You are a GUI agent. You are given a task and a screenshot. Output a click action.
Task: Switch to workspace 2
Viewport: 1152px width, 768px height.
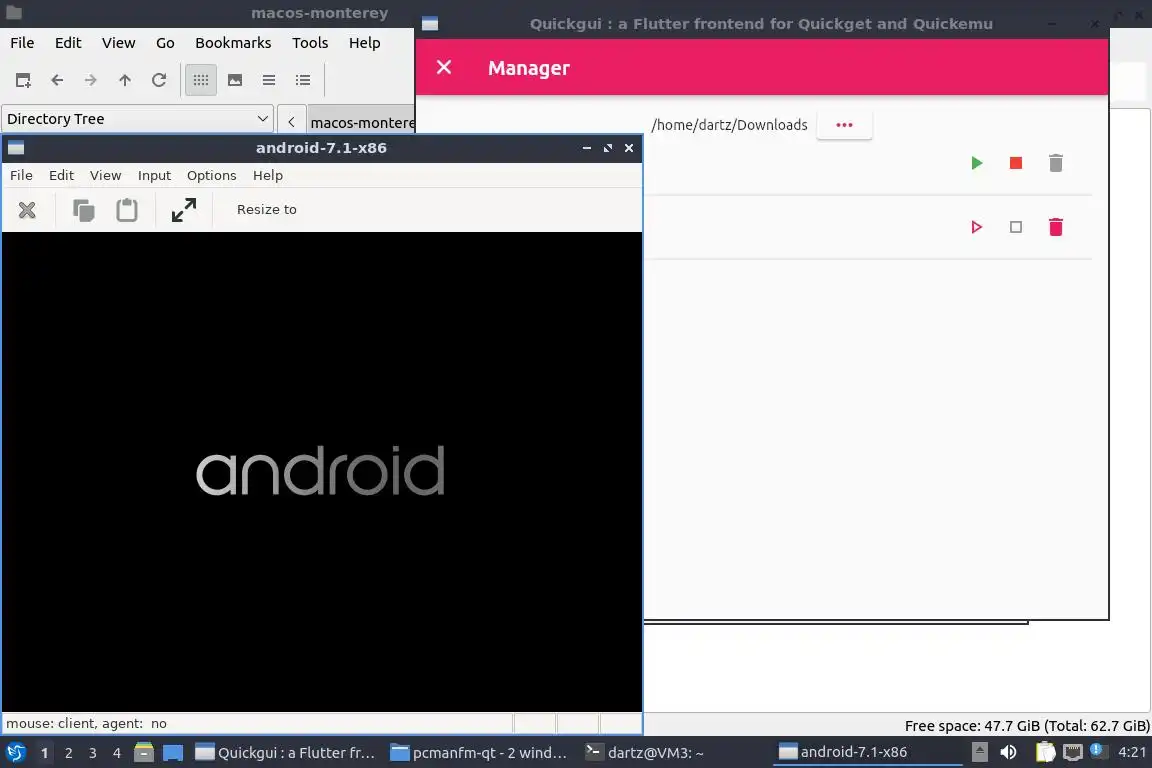(x=69, y=753)
